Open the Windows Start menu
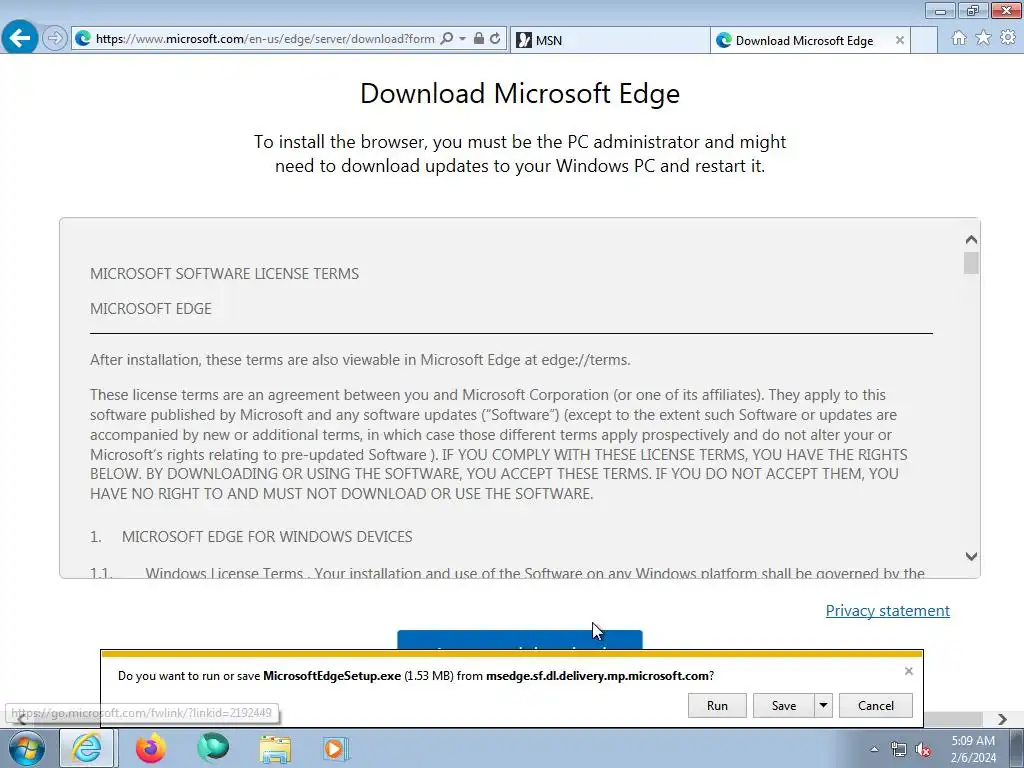The width and height of the screenshot is (1024, 768). coord(27,748)
